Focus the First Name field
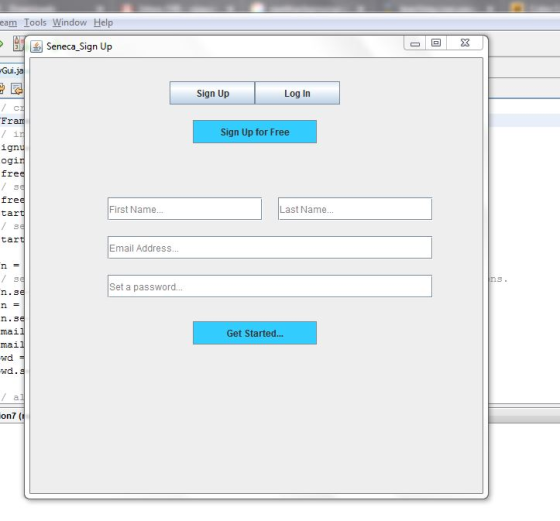 click(185, 209)
